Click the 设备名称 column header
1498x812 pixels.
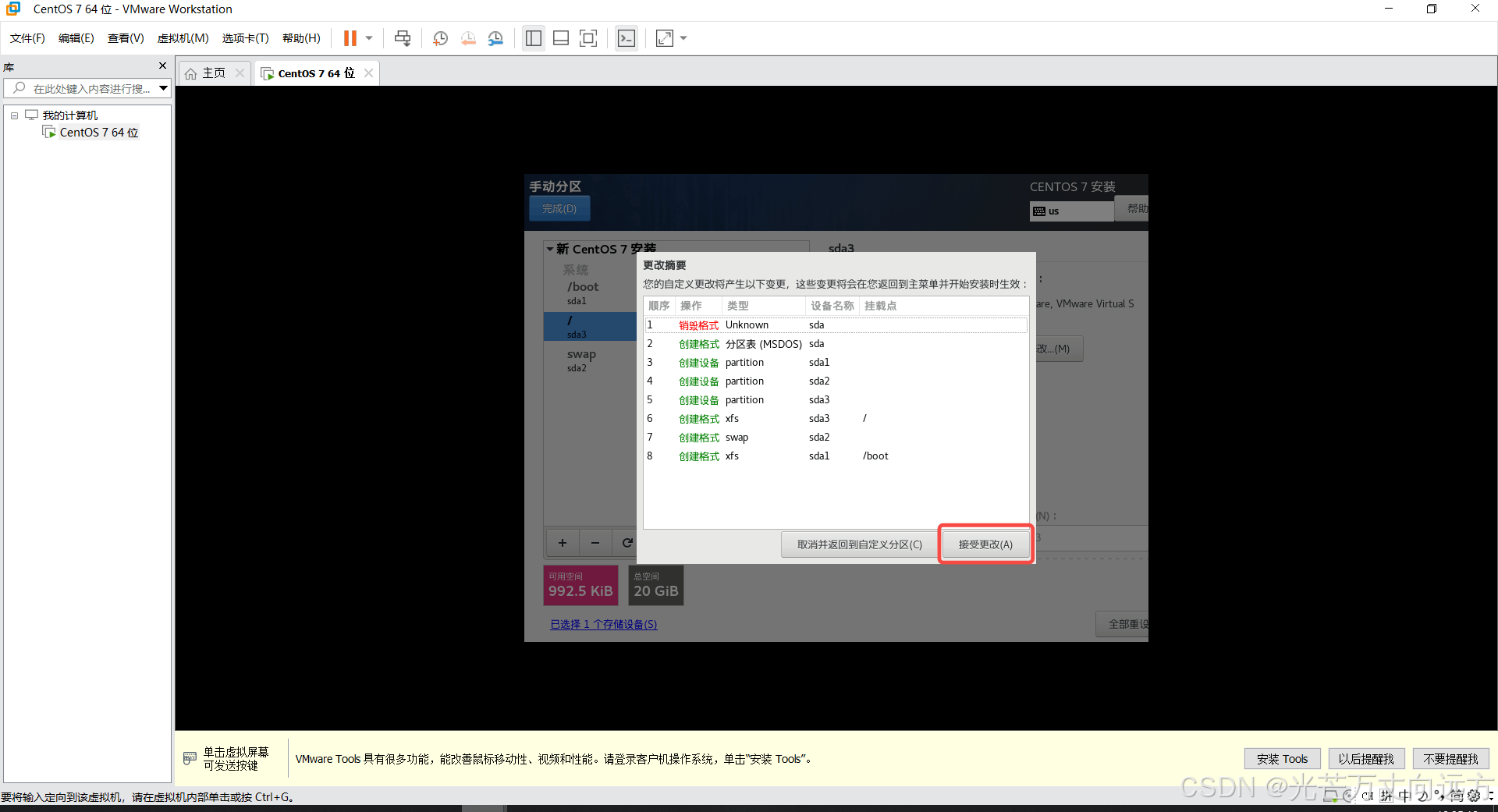tap(832, 306)
